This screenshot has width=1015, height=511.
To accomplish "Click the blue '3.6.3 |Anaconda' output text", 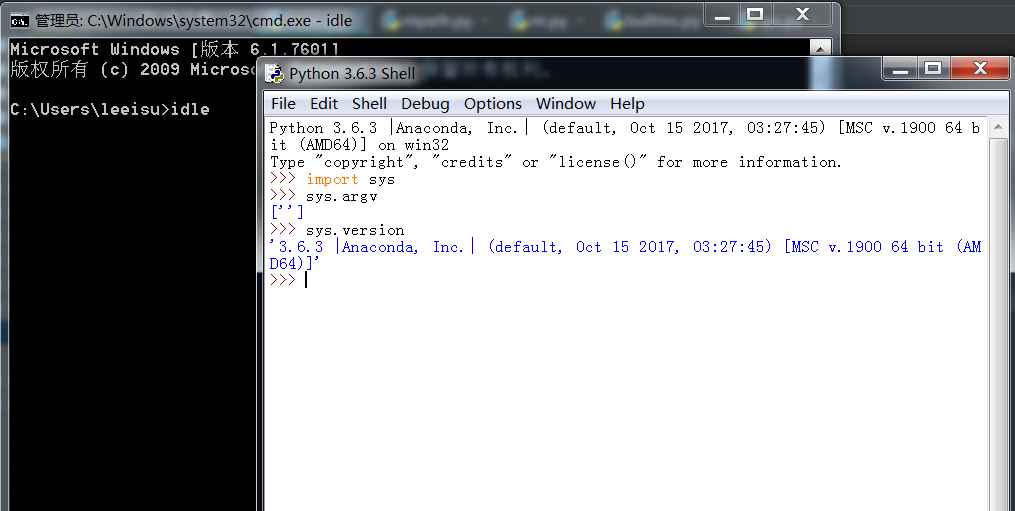I will 625,247.
